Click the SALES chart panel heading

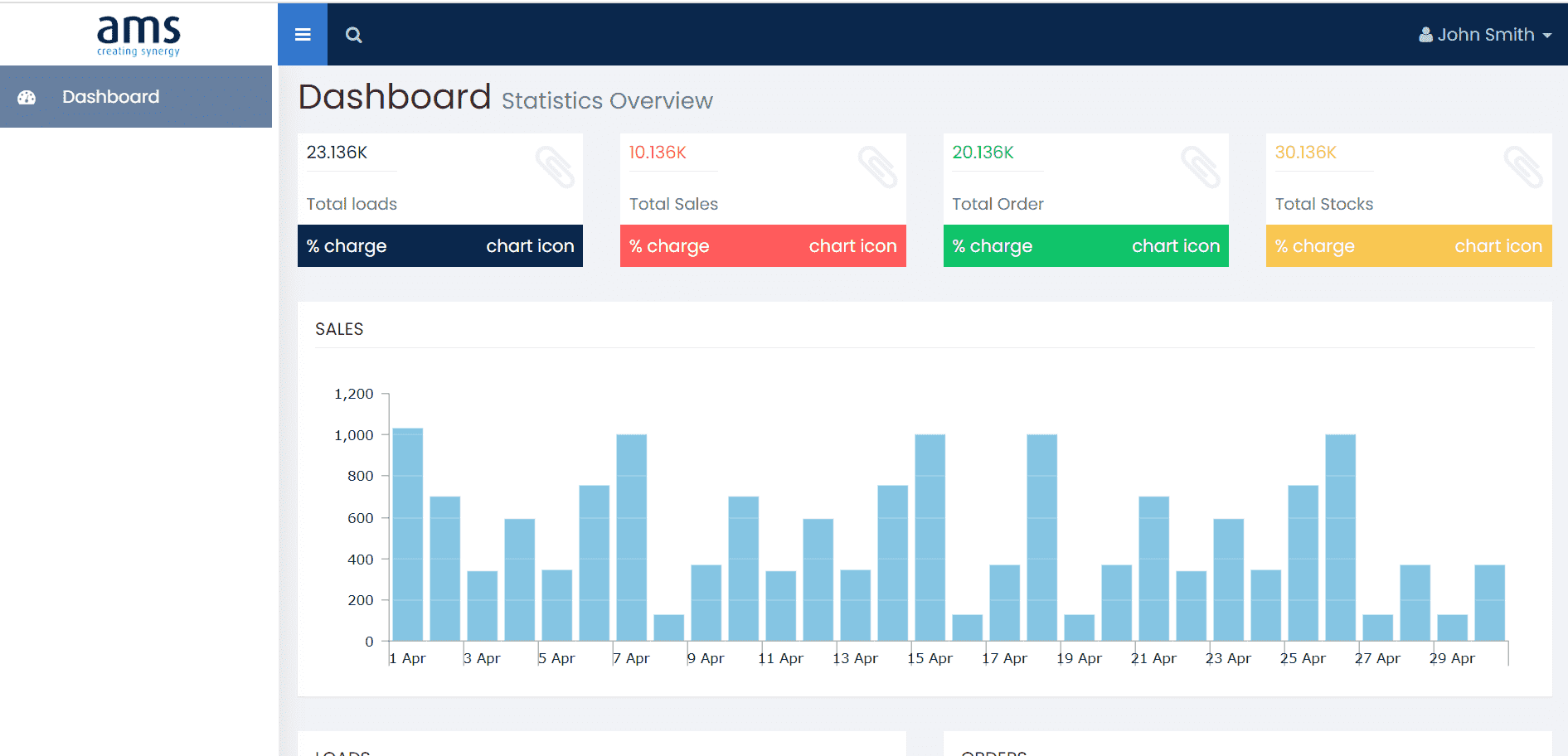tap(339, 329)
